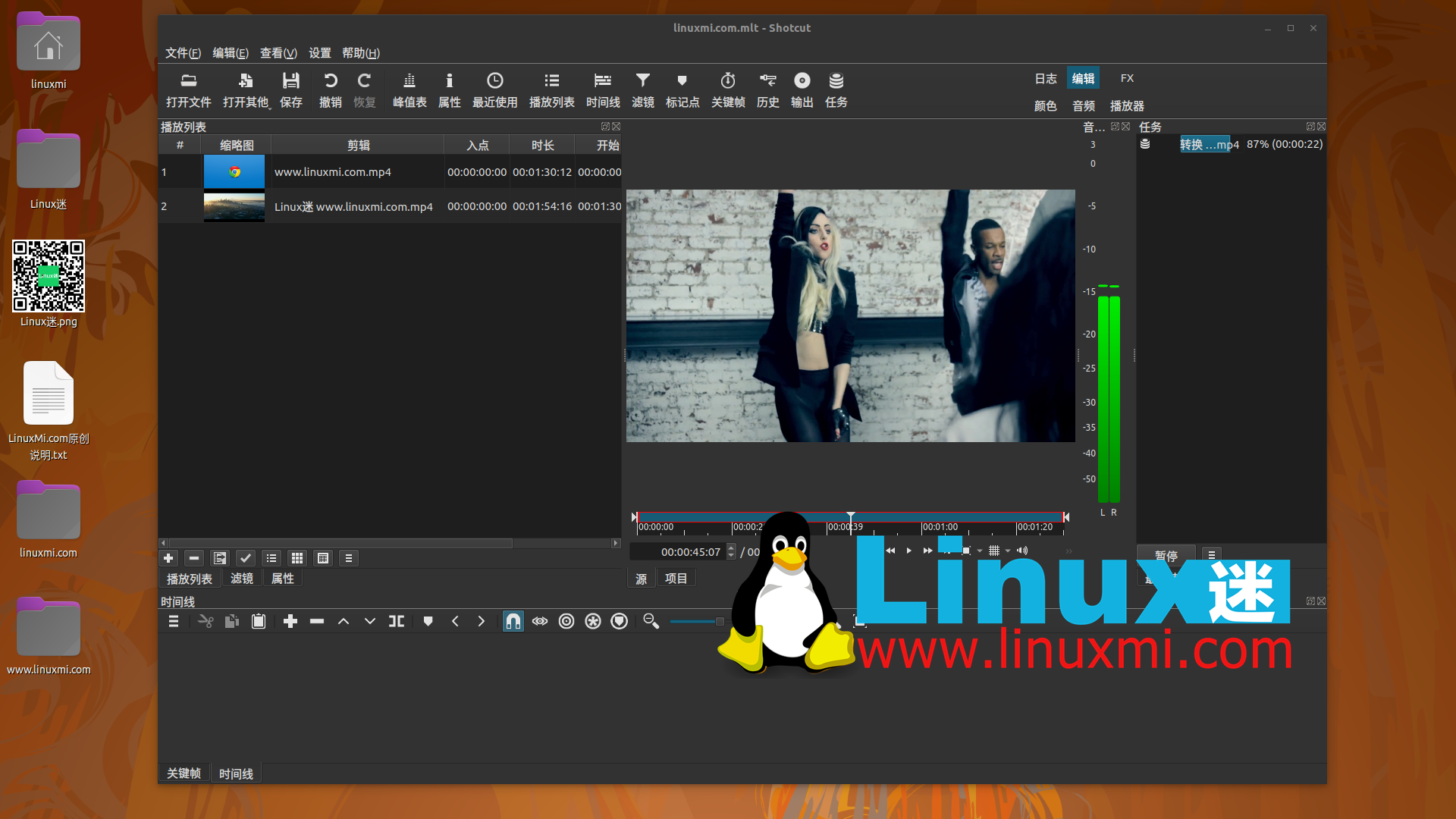The height and width of the screenshot is (819, 1456).
Task: Click Open Other (打开其他) toolbar icon
Action: coord(246,90)
